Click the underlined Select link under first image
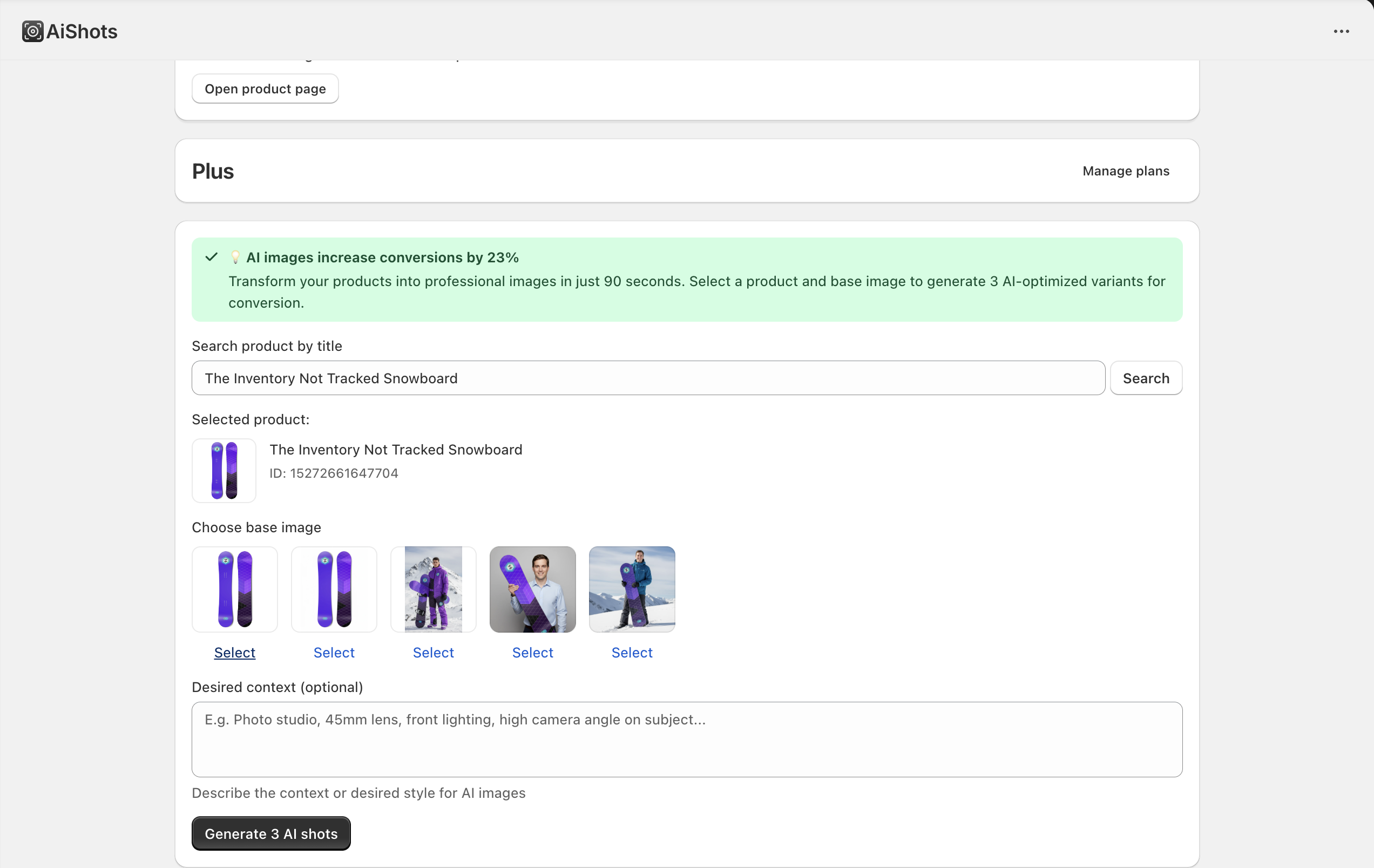 pyautogui.click(x=234, y=652)
